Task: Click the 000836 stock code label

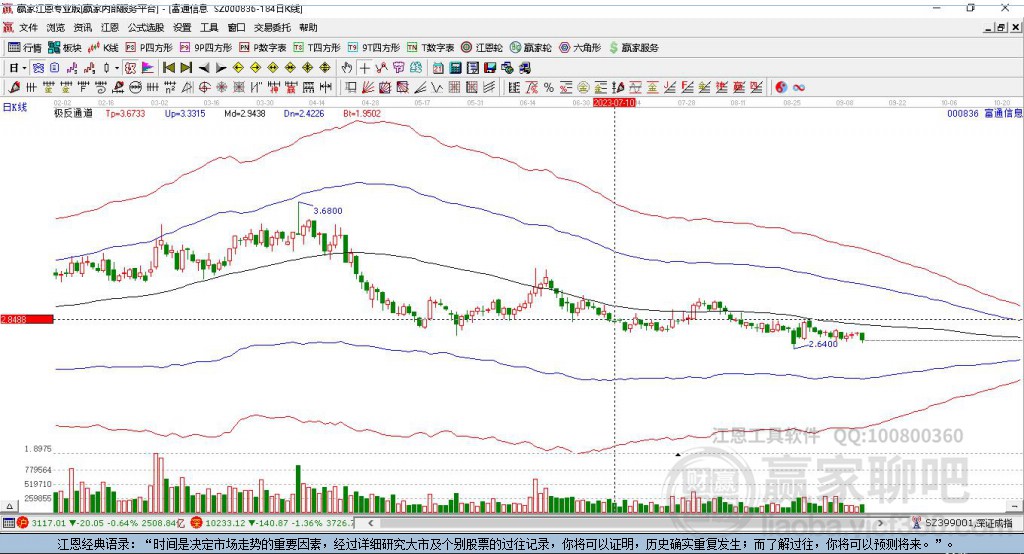Action: (x=963, y=114)
